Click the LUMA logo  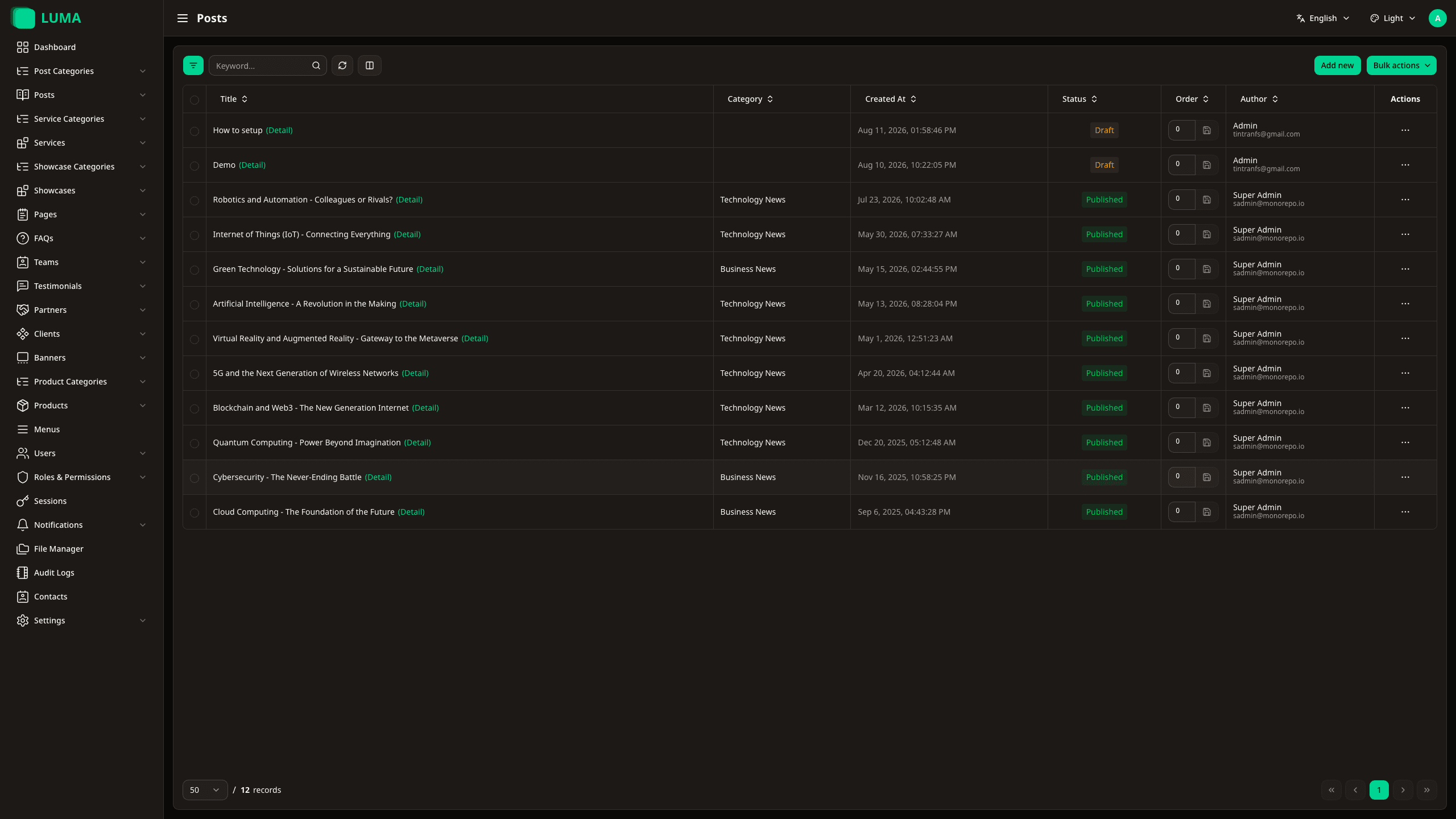(x=46, y=18)
